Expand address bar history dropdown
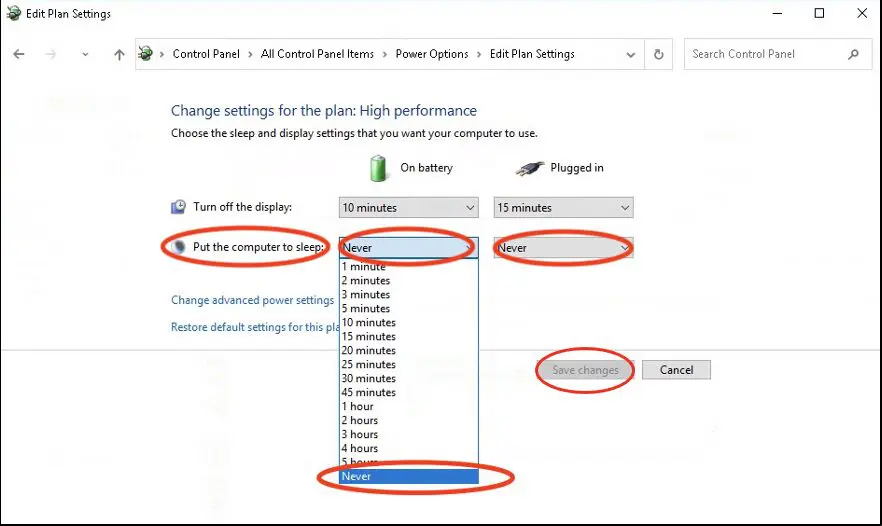This screenshot has width=882, height=526. 630,54
